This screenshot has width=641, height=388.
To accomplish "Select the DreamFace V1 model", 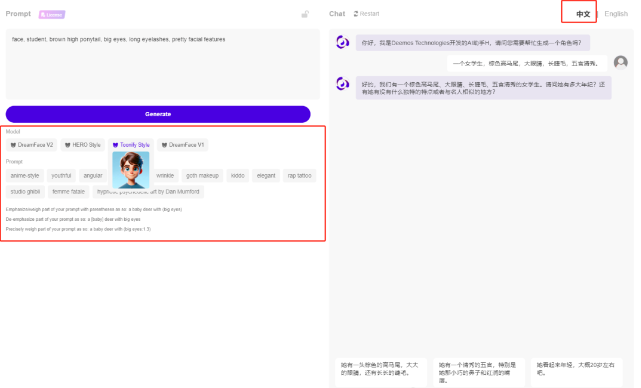I will [x=183, y=145].
